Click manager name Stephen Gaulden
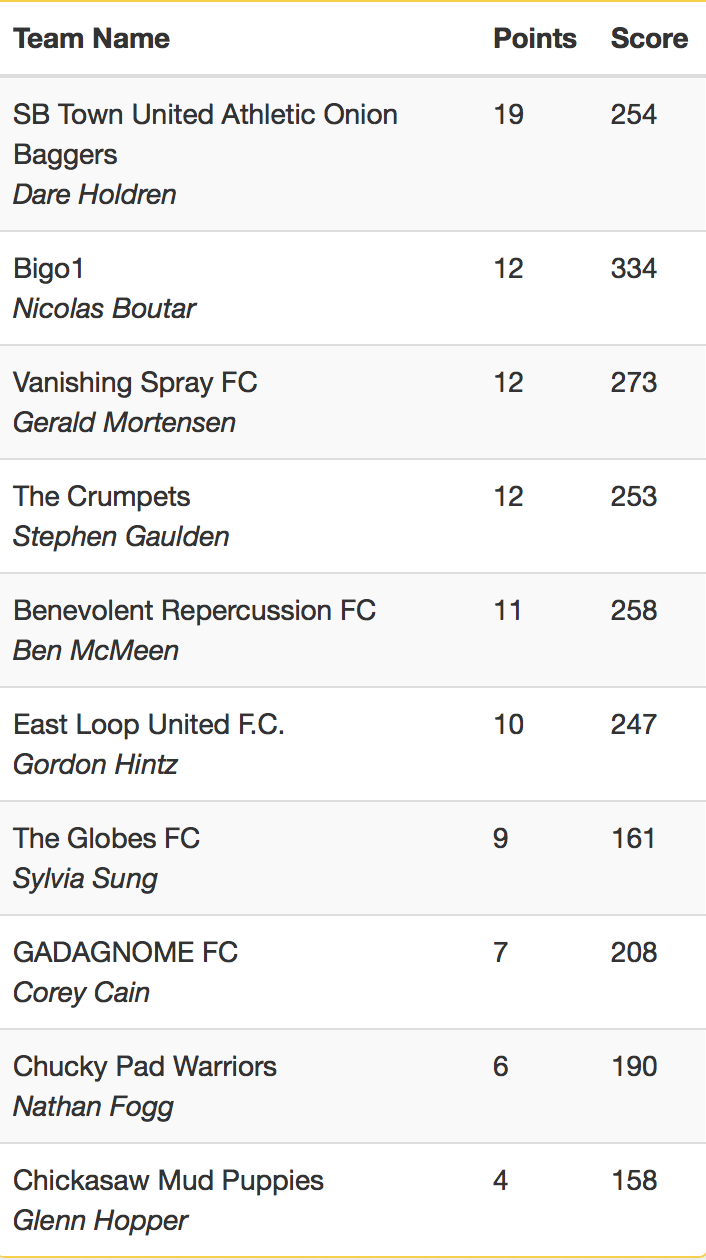The width and height of the screenshot is (706, 1260). click(x=121, y=536)
